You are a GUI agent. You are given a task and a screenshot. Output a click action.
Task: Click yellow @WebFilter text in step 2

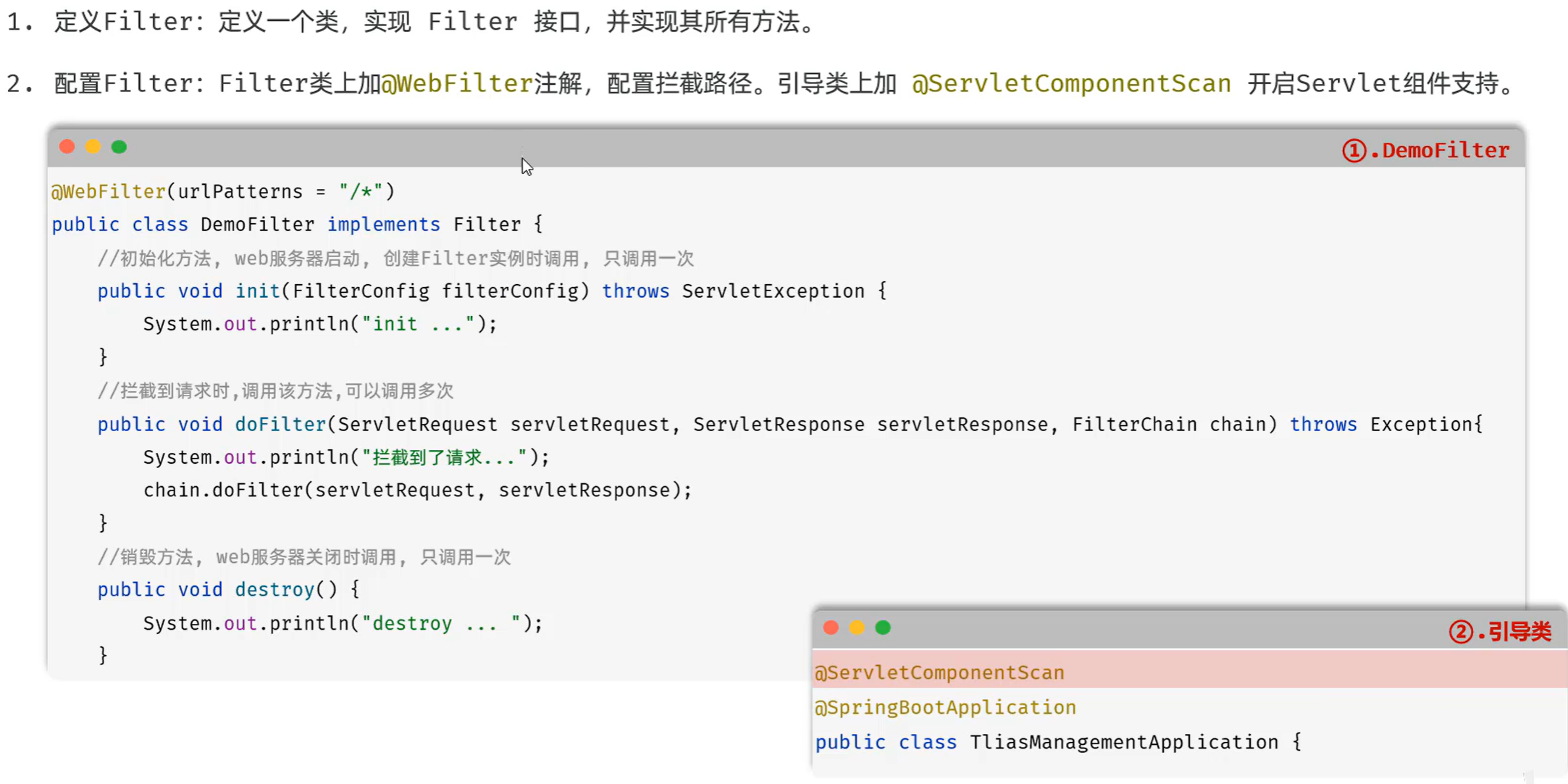(x=457, y=83)
